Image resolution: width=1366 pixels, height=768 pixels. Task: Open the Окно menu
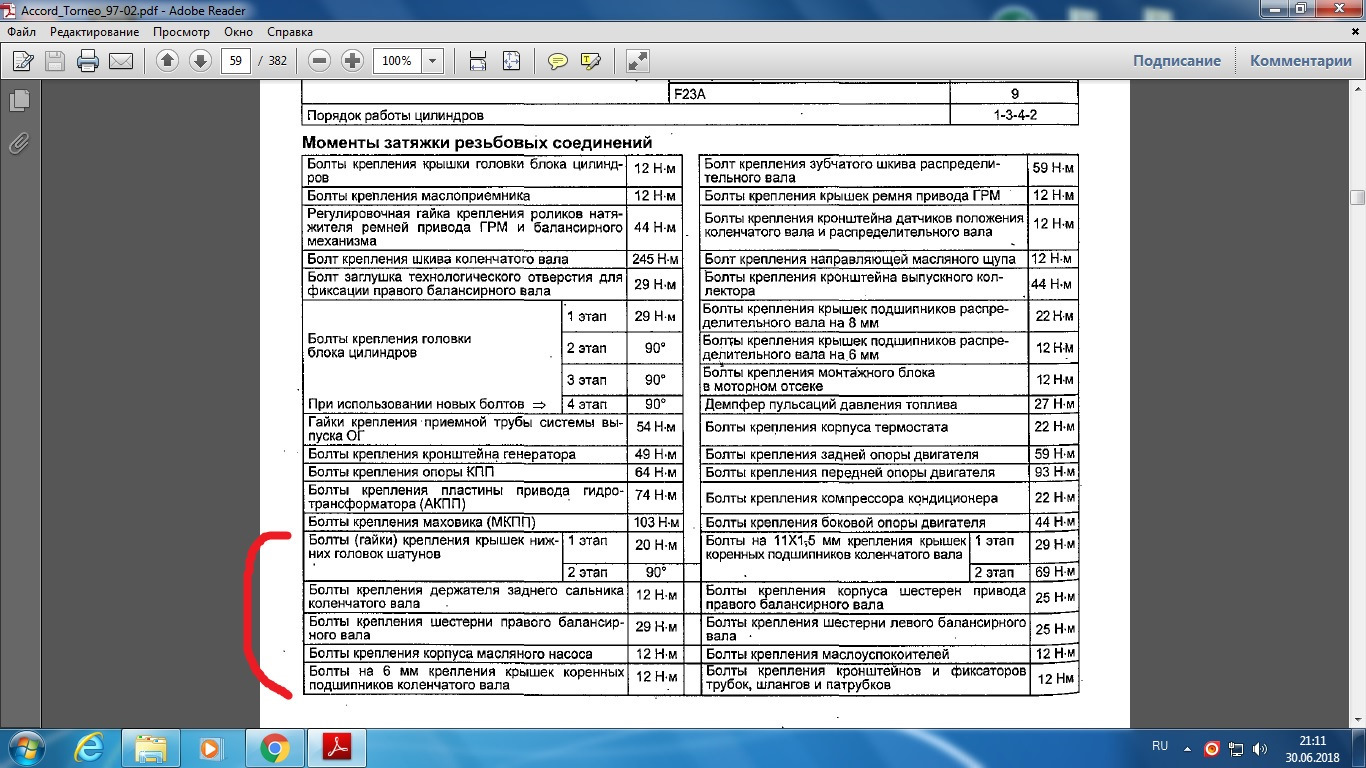(x=238, y=31)
